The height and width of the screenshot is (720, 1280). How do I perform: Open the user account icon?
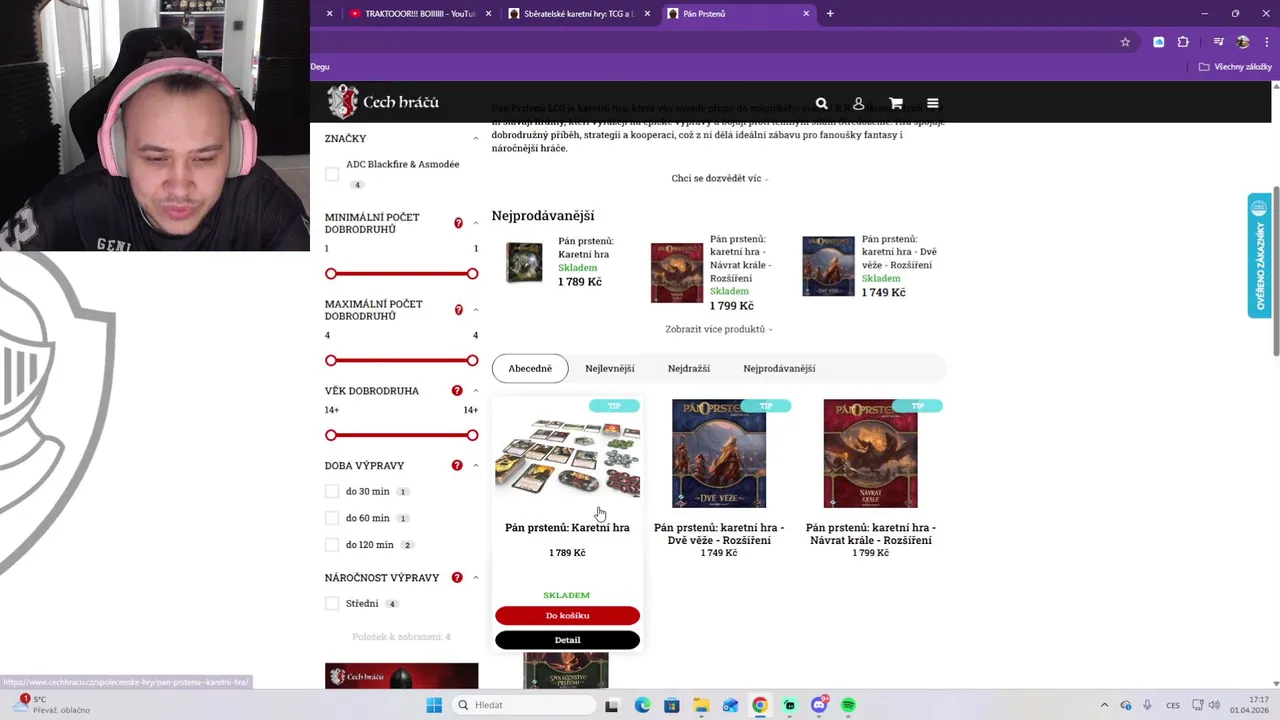click(x=858, y=103)
